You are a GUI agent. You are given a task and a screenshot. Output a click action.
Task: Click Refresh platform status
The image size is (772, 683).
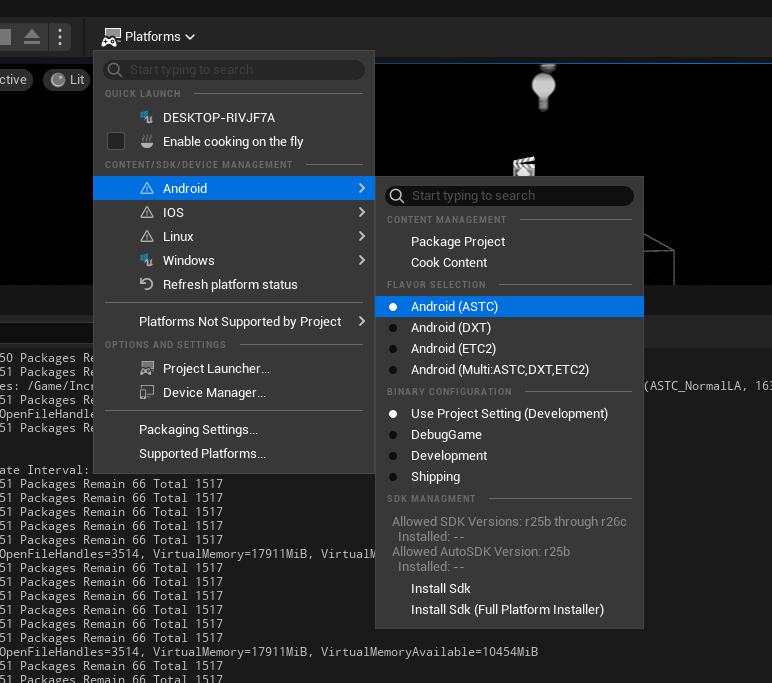(x=234, y=284)
